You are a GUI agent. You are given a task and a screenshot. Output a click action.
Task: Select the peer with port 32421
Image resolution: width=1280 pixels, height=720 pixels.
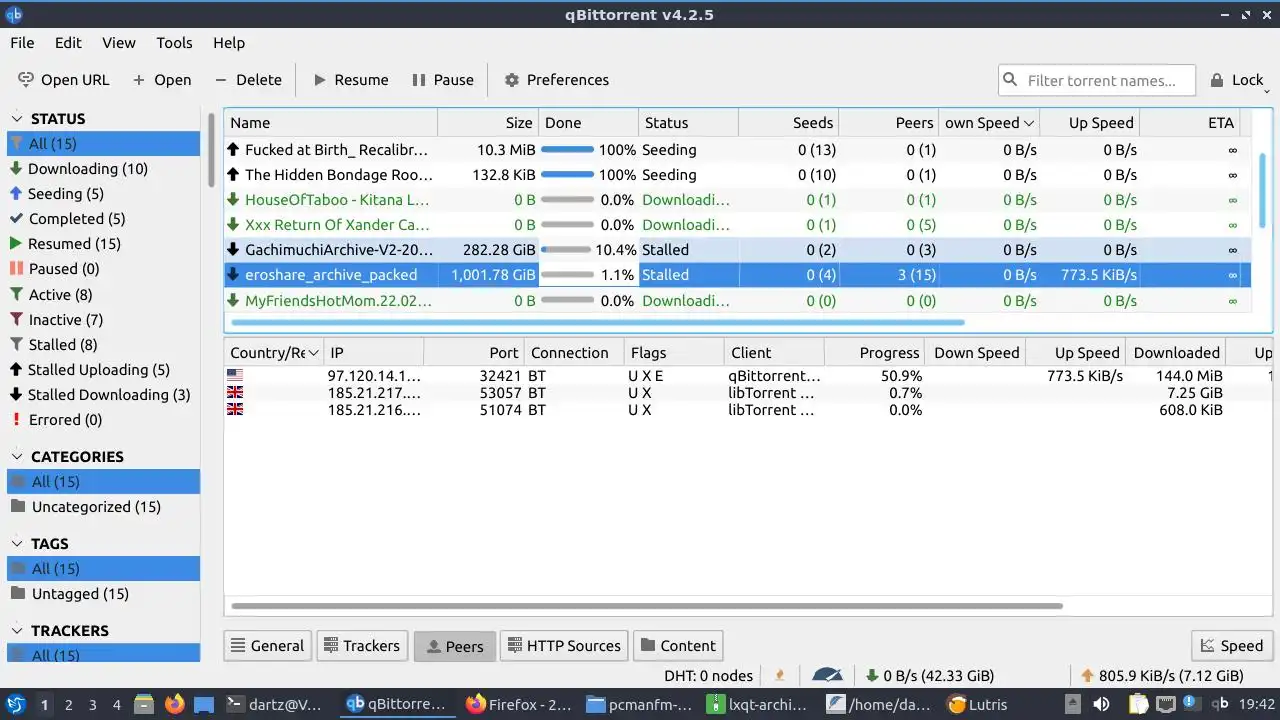tap(749, 376)
